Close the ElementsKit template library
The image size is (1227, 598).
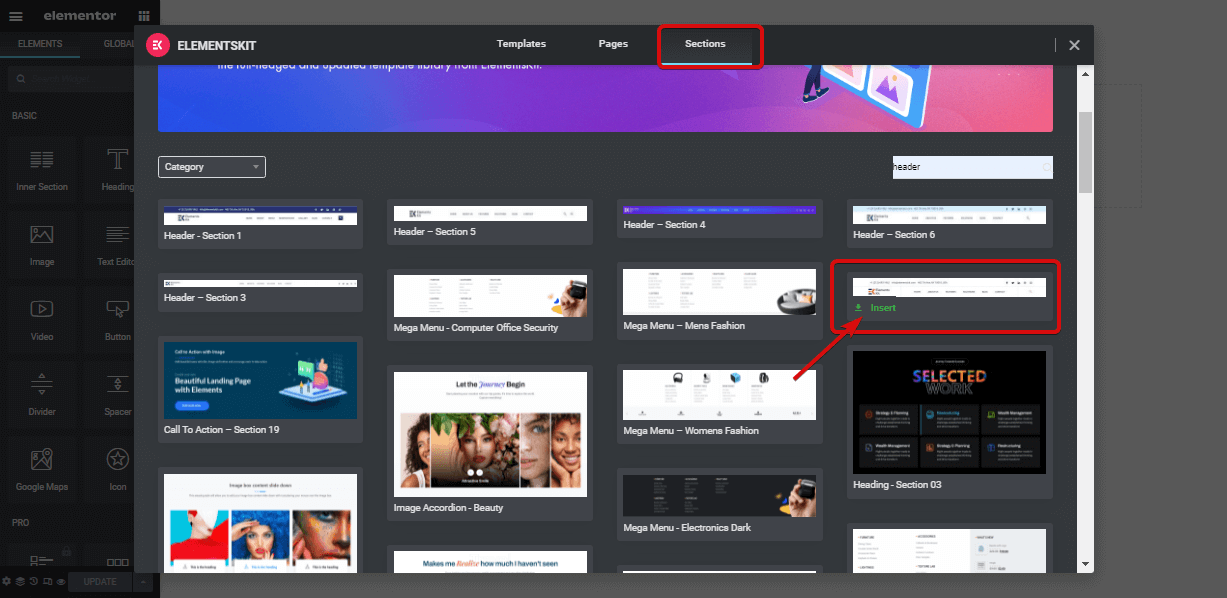coord(1074,45)
